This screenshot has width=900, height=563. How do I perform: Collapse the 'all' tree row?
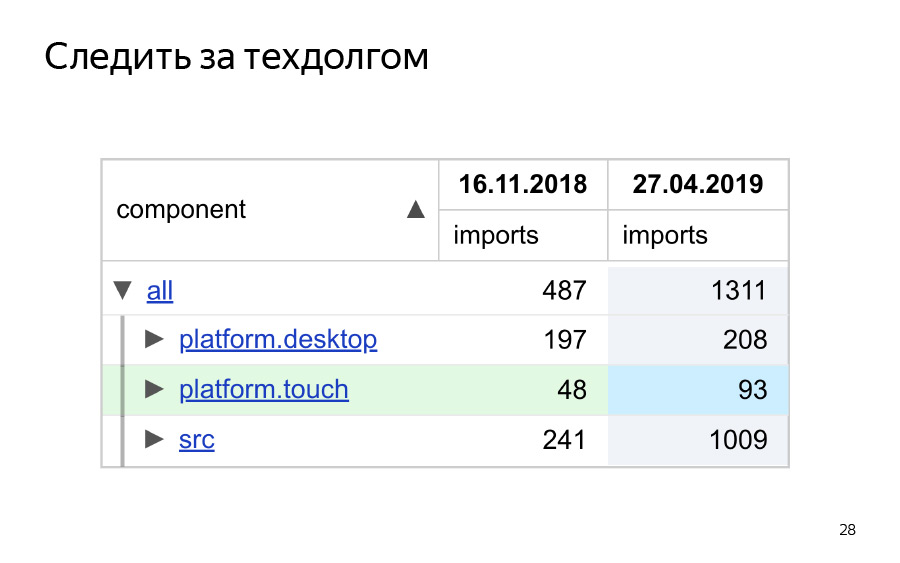123,290
